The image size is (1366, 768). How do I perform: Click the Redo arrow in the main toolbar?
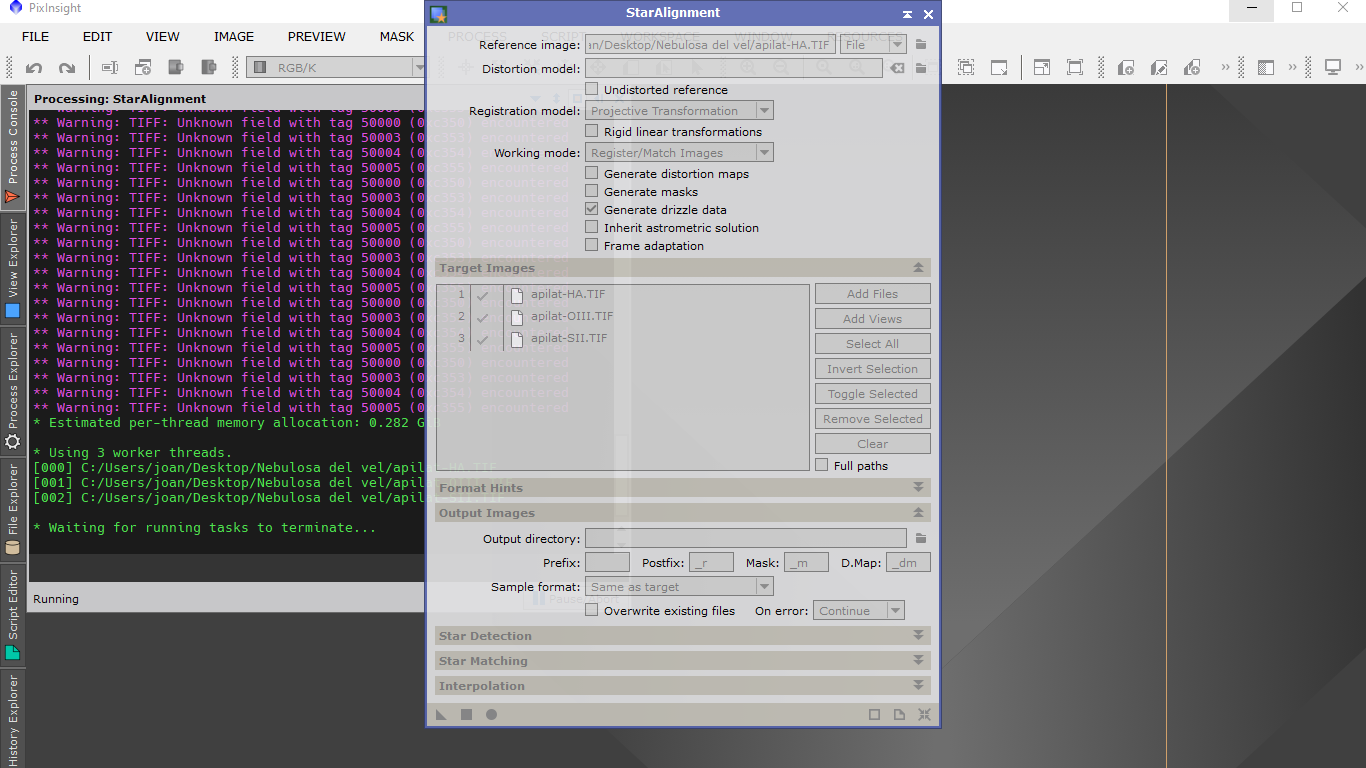[x=67, y=68]
